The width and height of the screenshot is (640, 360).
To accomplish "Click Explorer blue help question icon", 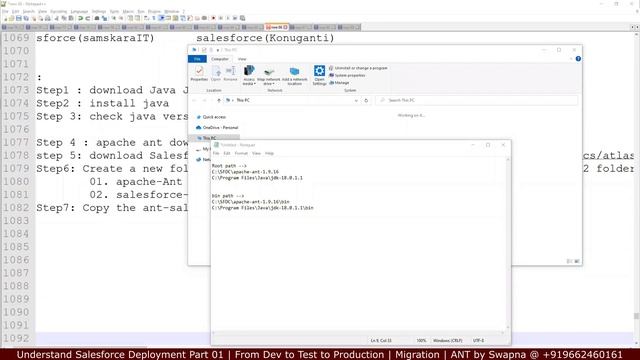I will click(x=578, y=59).
